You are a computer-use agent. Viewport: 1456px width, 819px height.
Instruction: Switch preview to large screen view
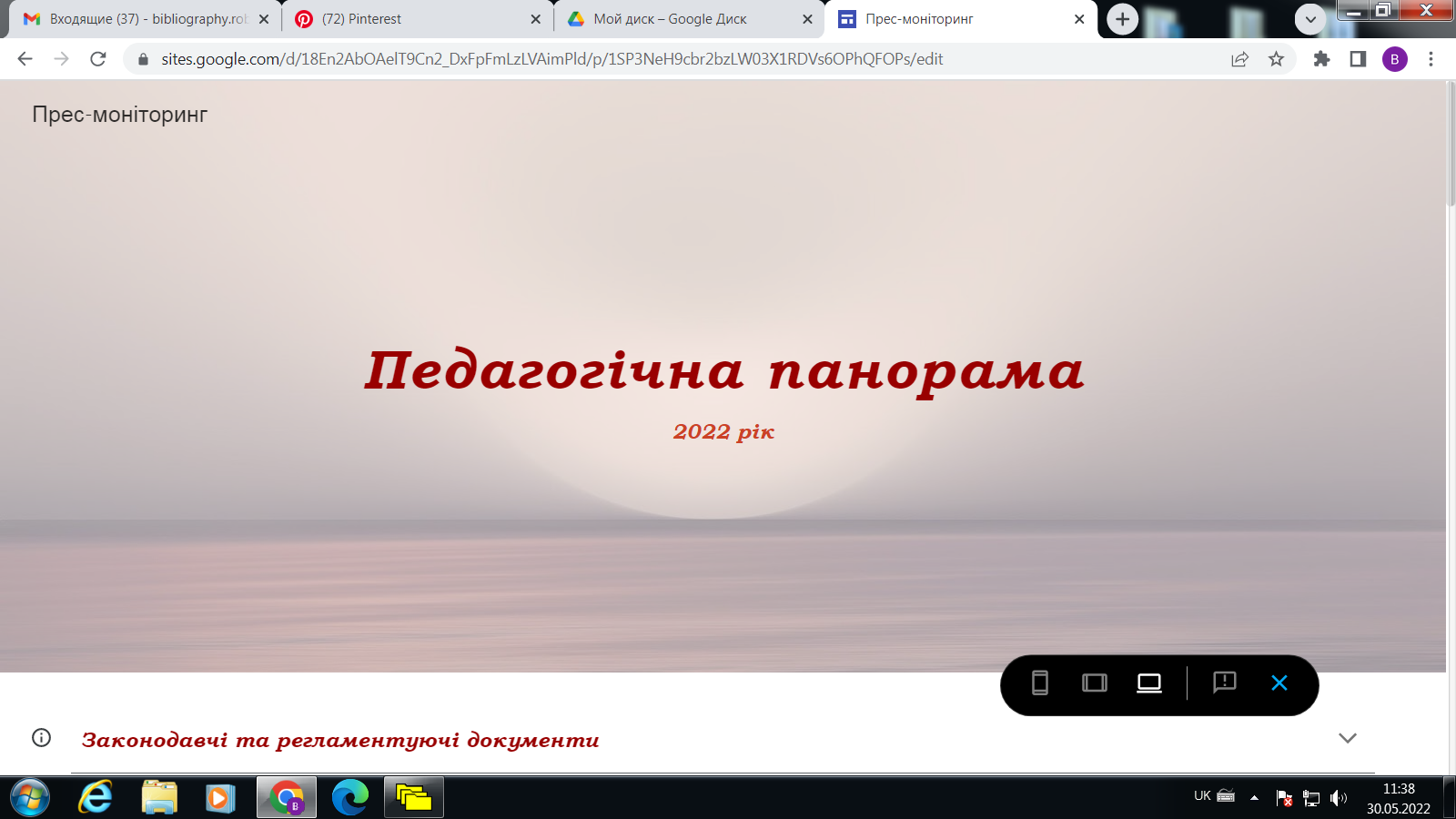pos(1148,682)
